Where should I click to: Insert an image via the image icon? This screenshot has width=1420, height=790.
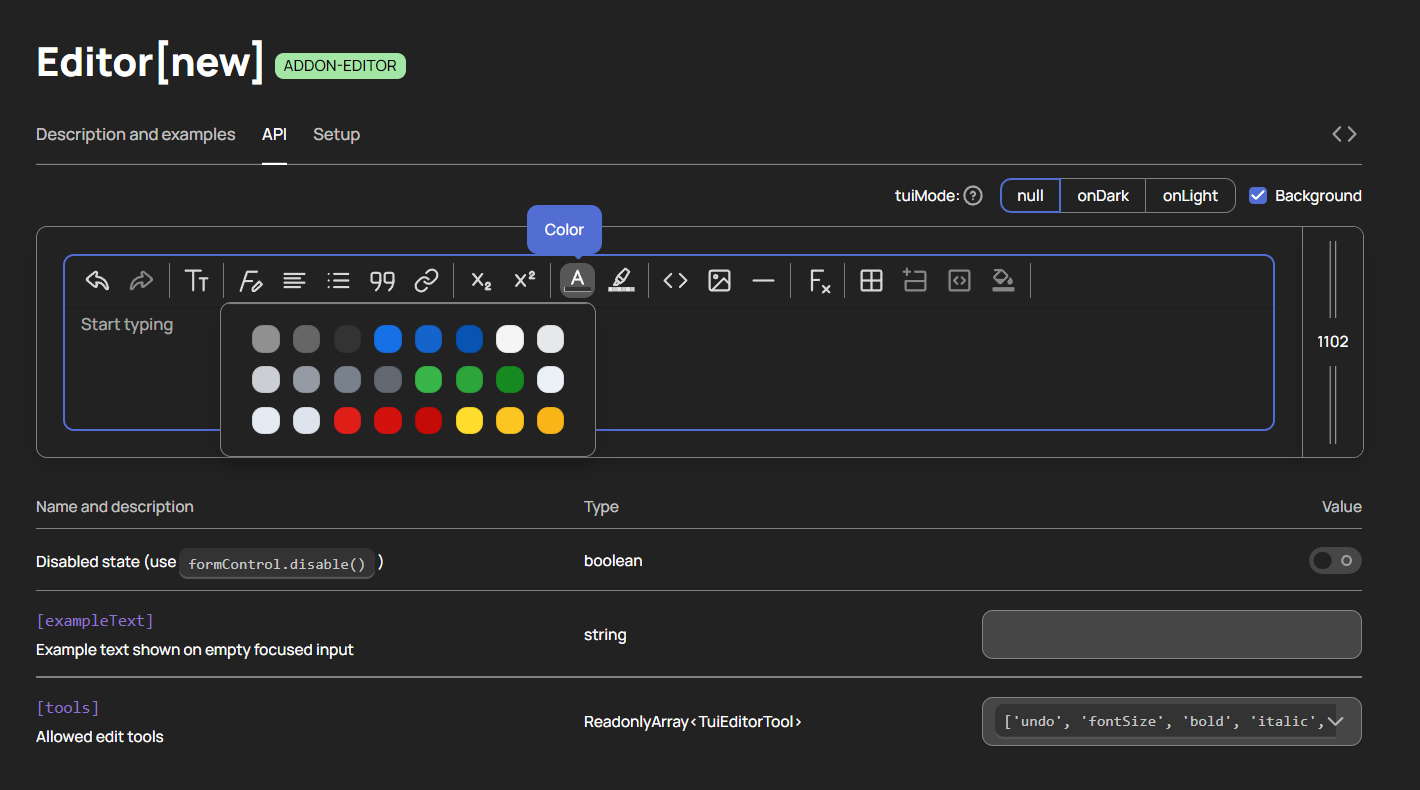pos(719,281)
